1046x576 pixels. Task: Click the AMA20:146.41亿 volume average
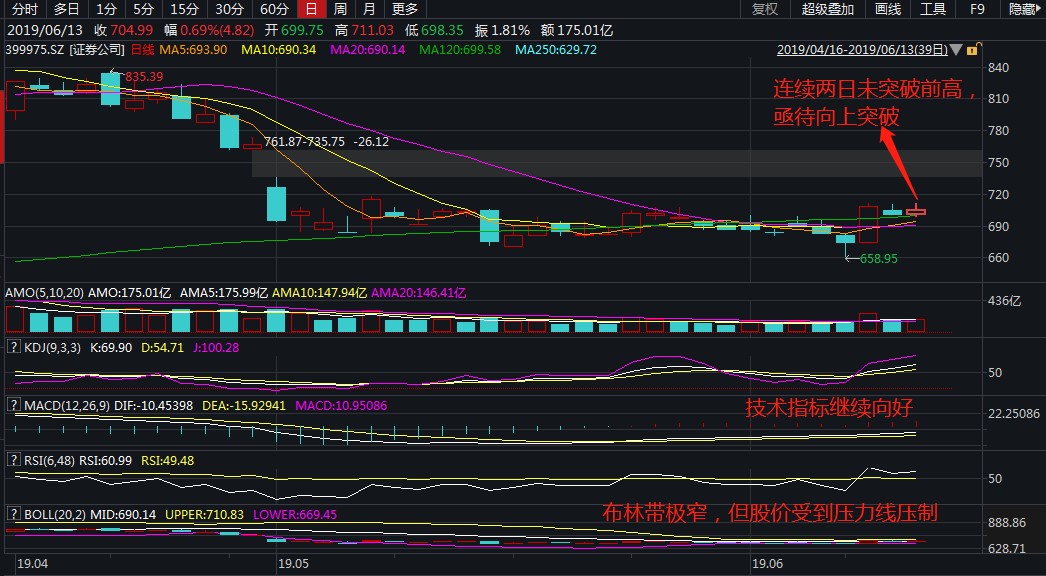(x=418, y=292)
